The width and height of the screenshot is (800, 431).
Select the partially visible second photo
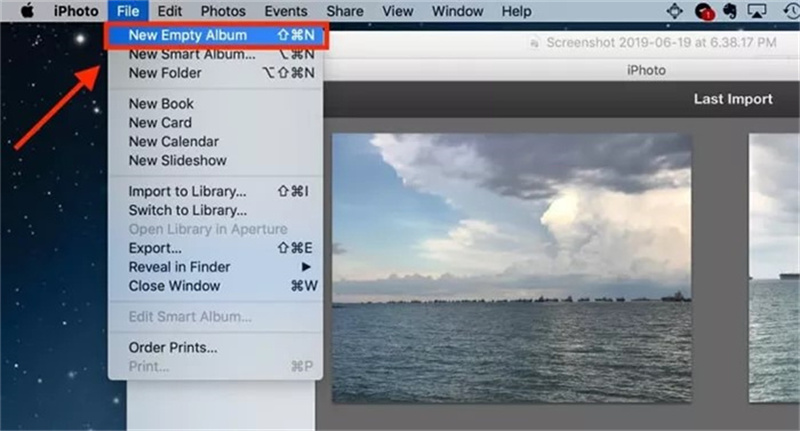[x=774, y=268]
